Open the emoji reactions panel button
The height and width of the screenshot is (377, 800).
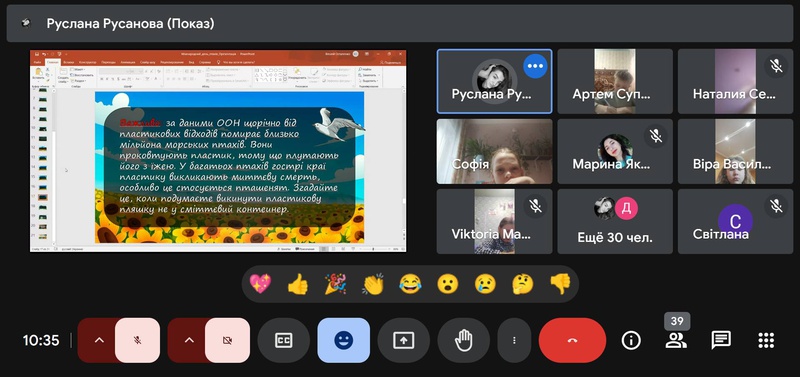click(x=343, y=340)
